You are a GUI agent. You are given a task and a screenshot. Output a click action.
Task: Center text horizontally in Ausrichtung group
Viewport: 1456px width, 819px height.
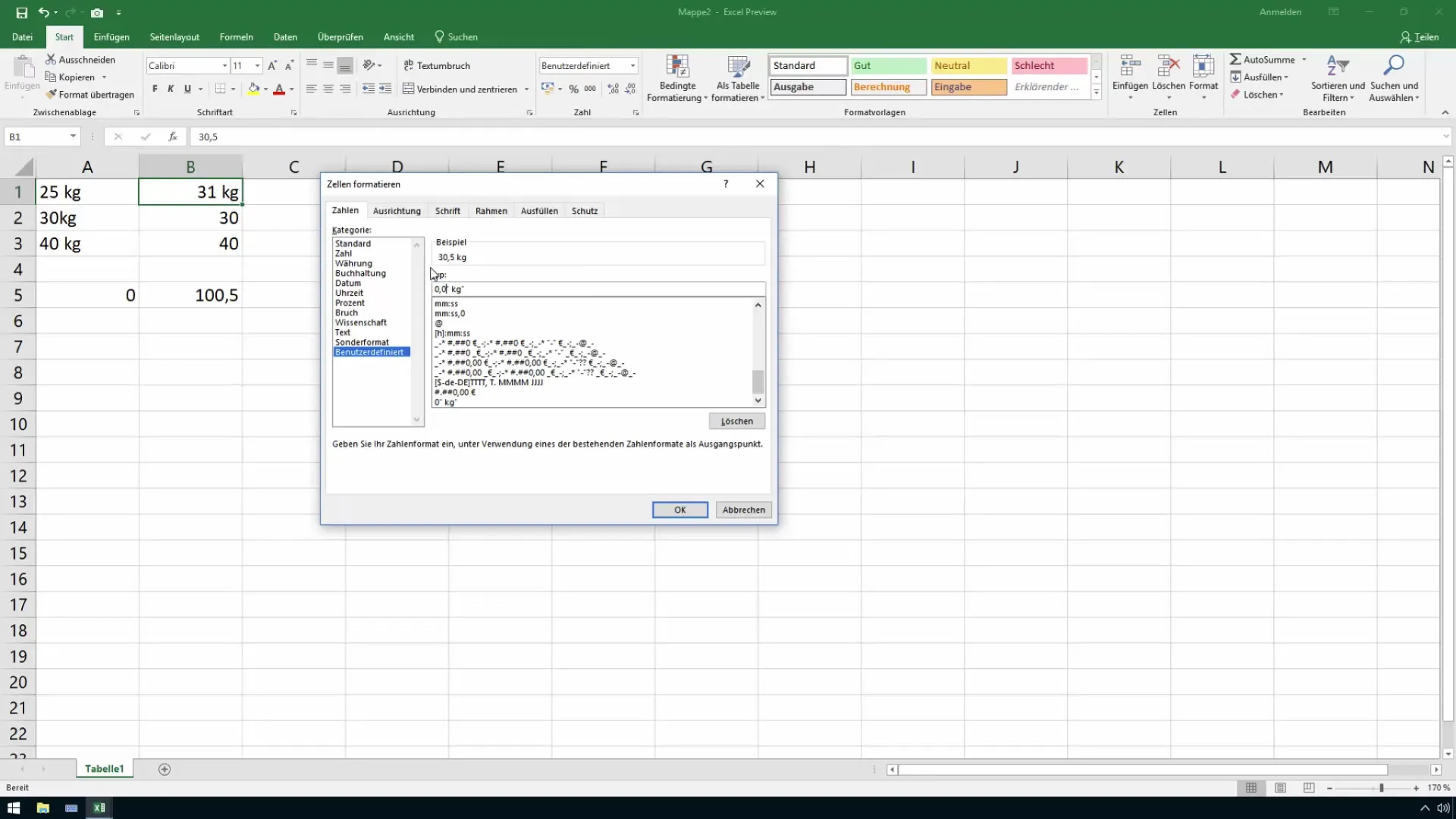(328, 89)
